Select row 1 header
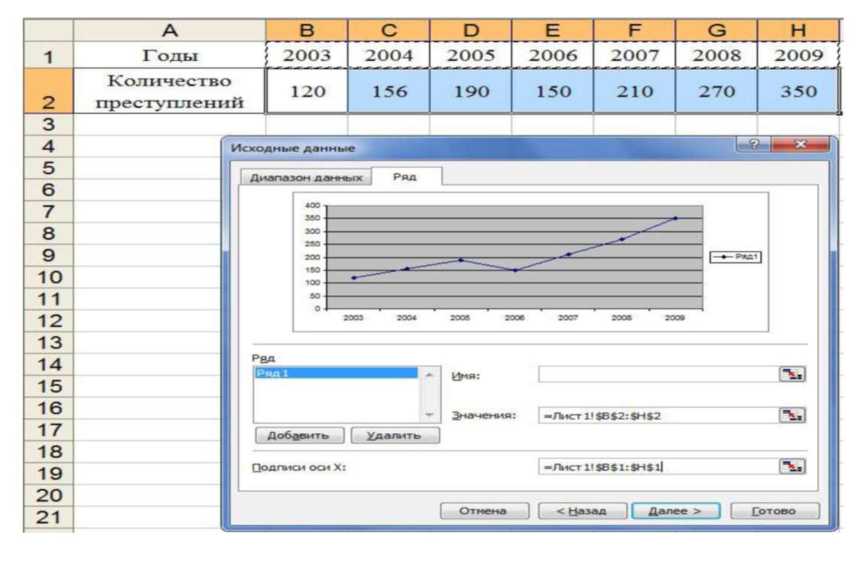The width and height of the screenshot is (863, 561). click(x=48, y=55)
